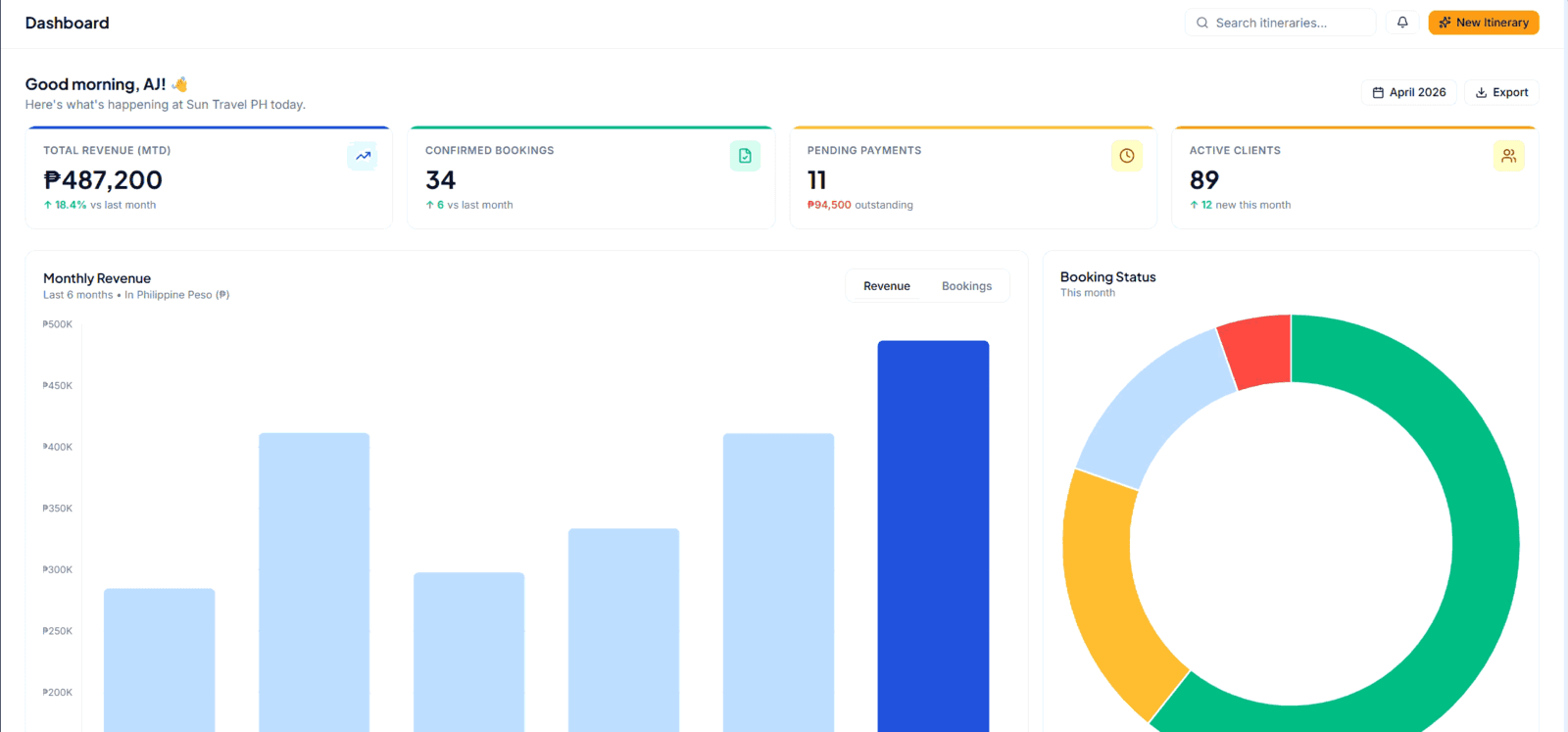This screenshot has width=1568, height=732.
Task: Open the April 2026 date picker
Action: point(1409,92)
